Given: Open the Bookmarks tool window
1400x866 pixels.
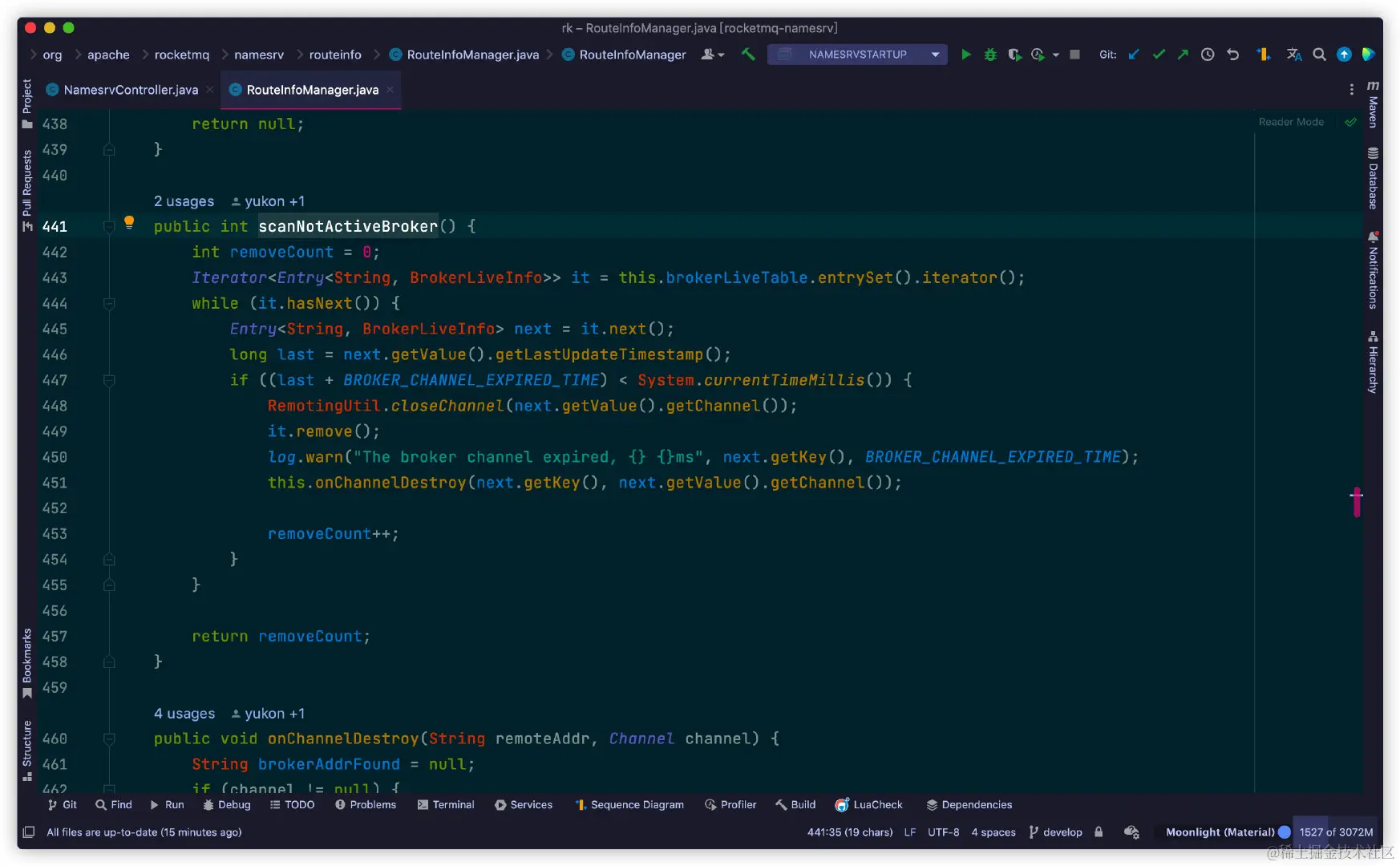Looking at the screenshot, I should pos(26,663).
